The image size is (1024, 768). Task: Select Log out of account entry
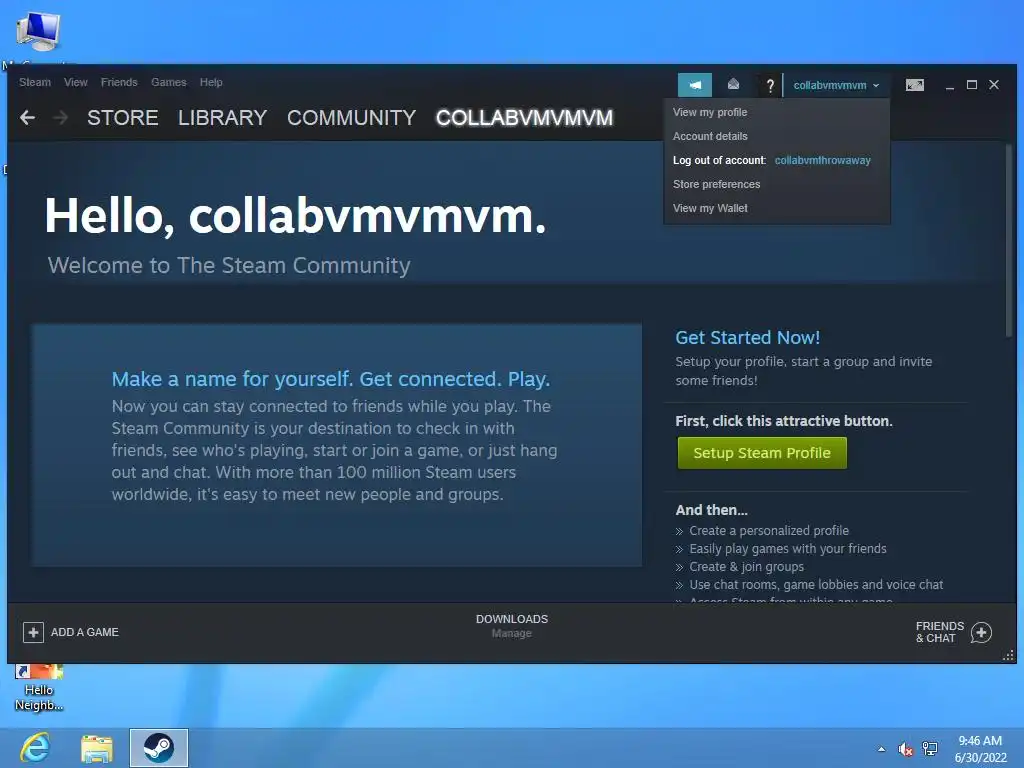[x=776, y=161]
